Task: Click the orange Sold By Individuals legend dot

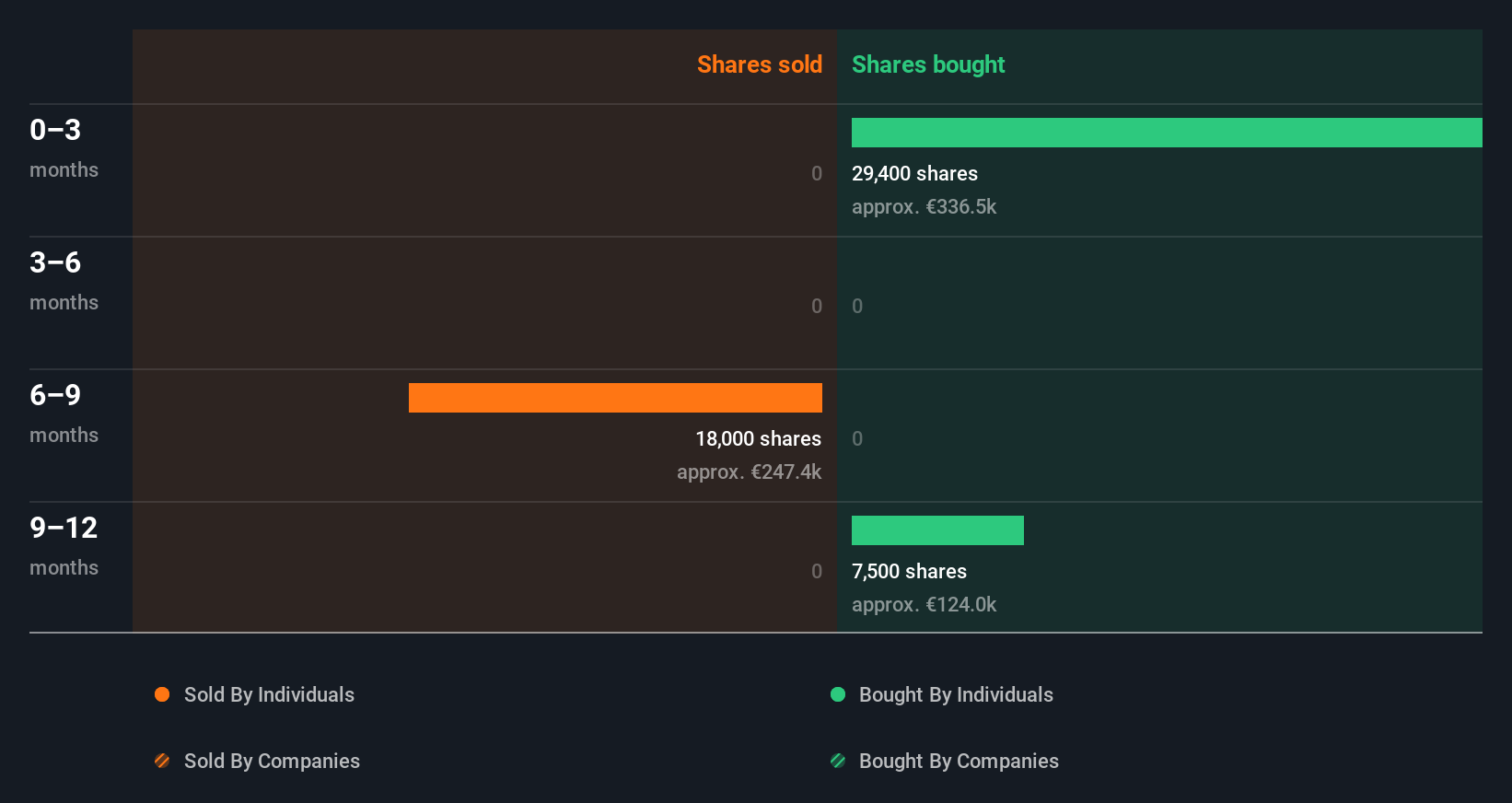Action: [x=162, y=694]
